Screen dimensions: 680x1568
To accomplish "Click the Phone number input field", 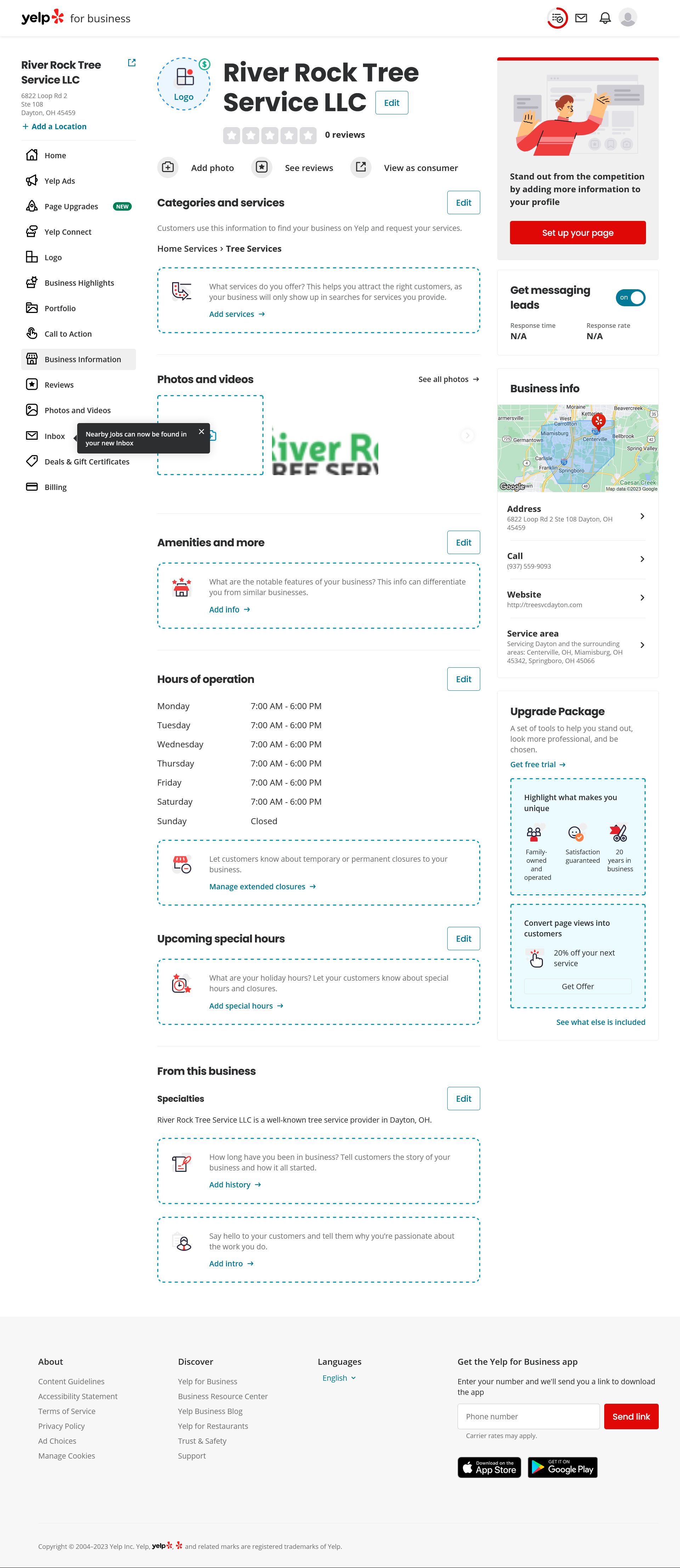I will coord(528,1416).
